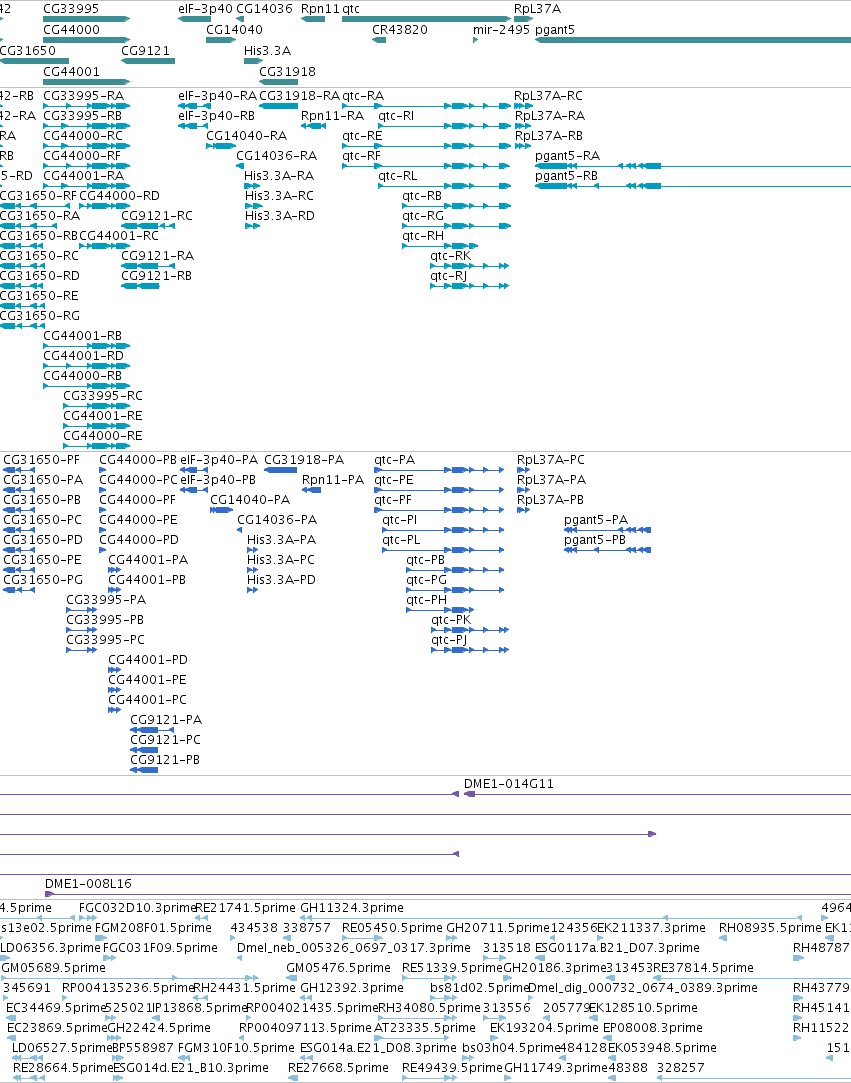Click protein pgant5-PB label
This screenshot has width=851, height=1083.
coord(595,539)
